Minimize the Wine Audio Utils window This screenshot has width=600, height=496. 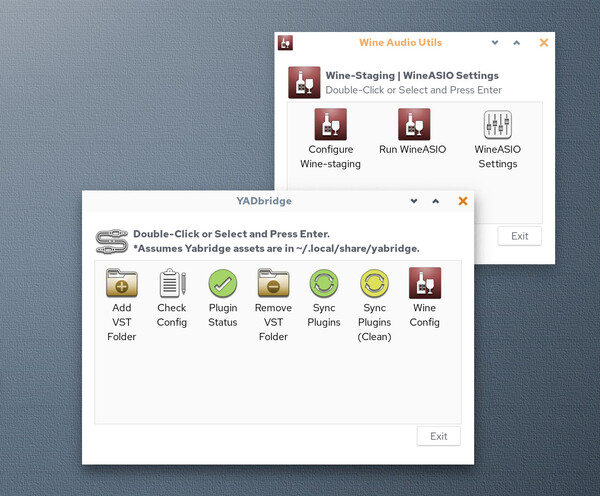pos(495,42)
